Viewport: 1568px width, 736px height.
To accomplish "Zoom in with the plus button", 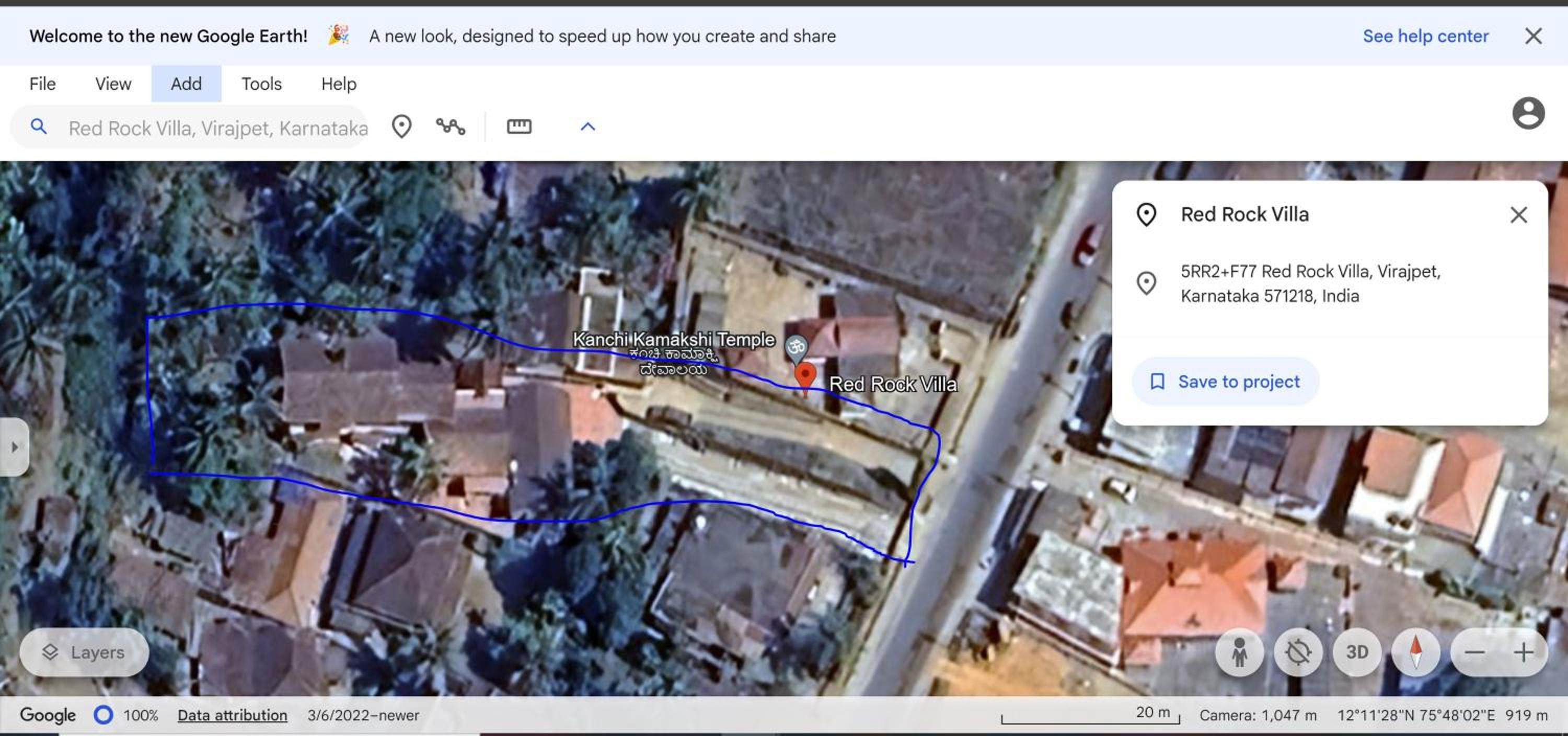I will tap(1524, 652).
